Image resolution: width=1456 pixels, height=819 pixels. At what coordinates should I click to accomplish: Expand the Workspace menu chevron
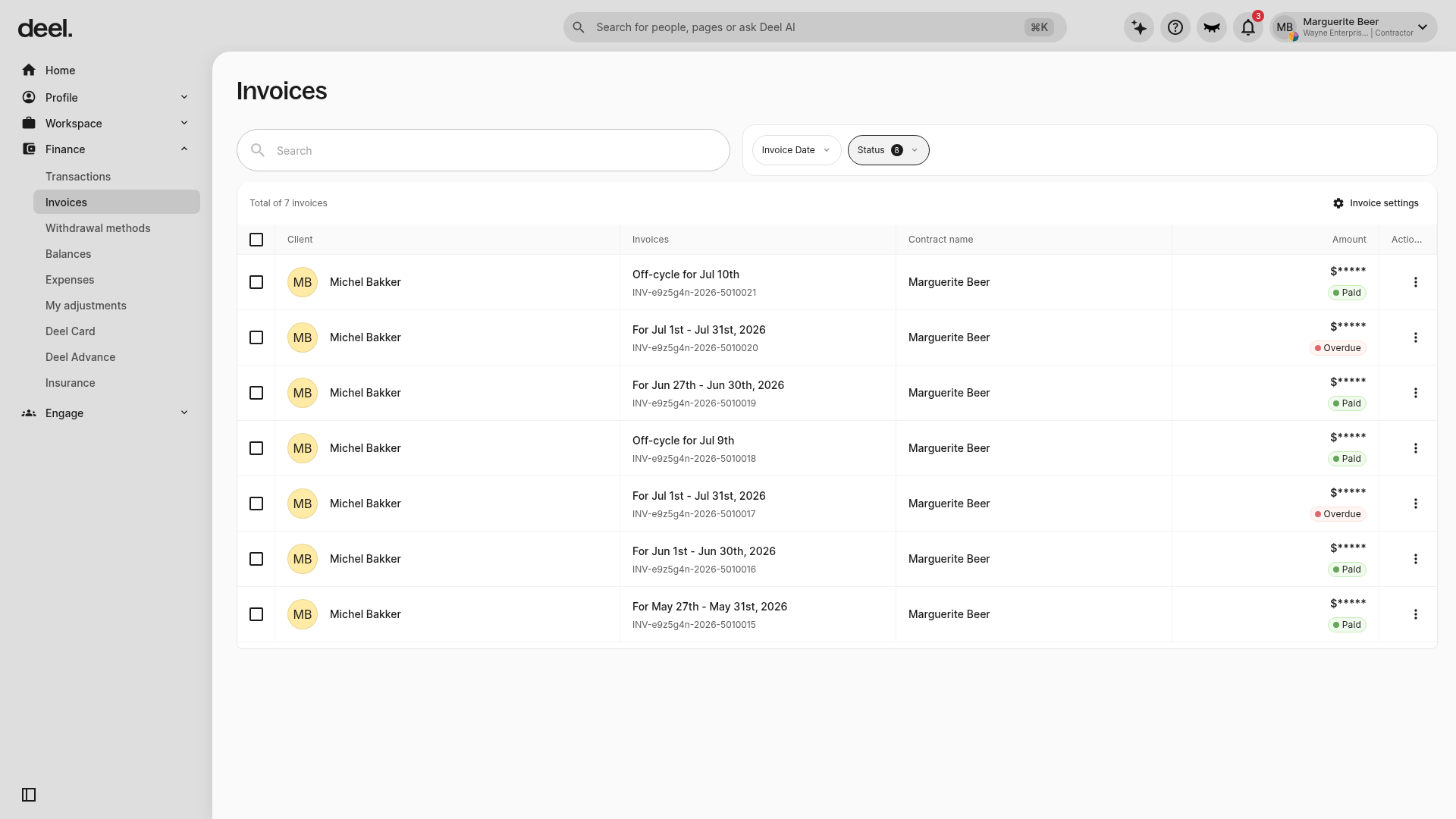tap(184, 123)
